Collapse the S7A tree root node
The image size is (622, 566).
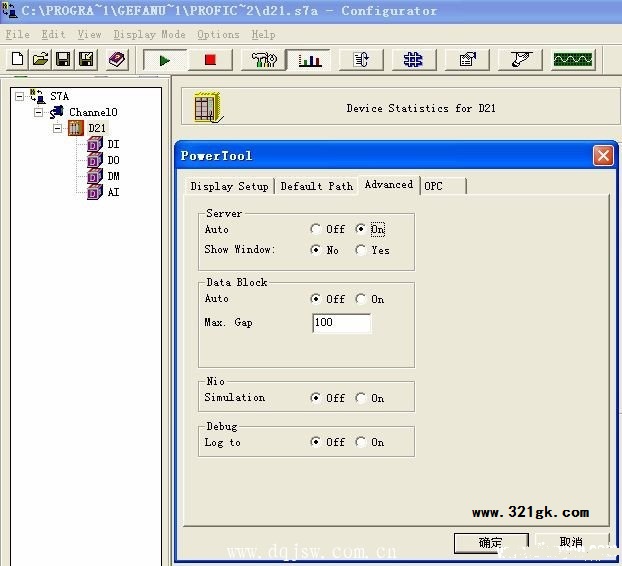tap(20, 97)
